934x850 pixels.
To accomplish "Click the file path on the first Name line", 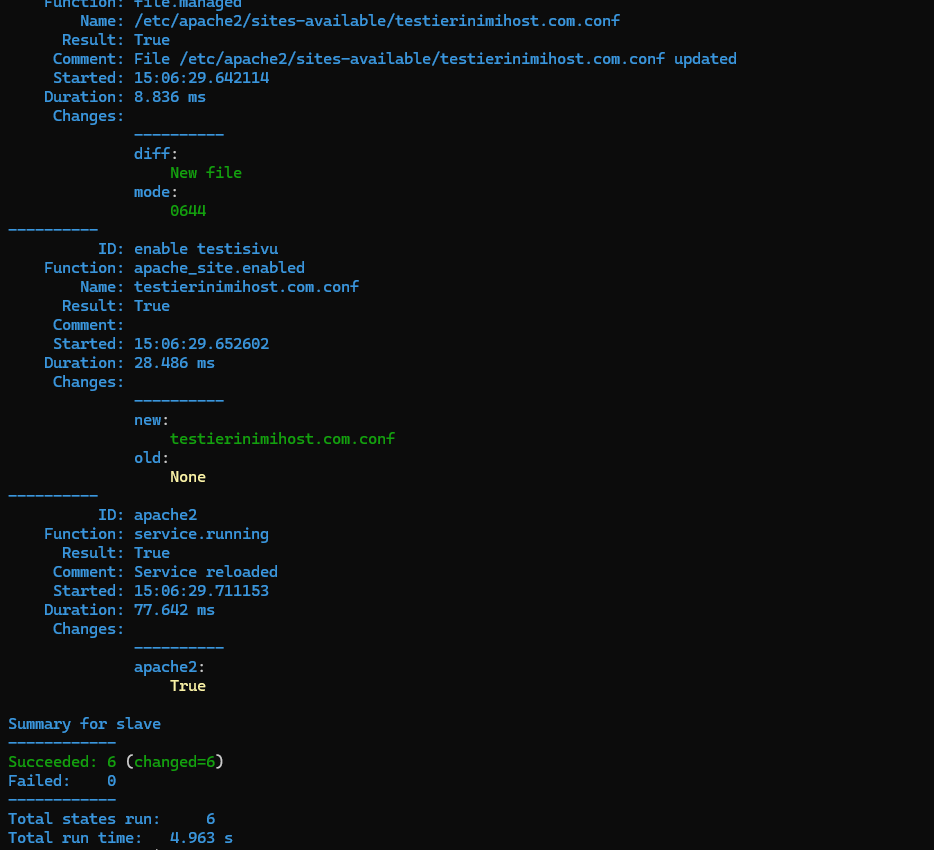I will (x=377, y=21).
